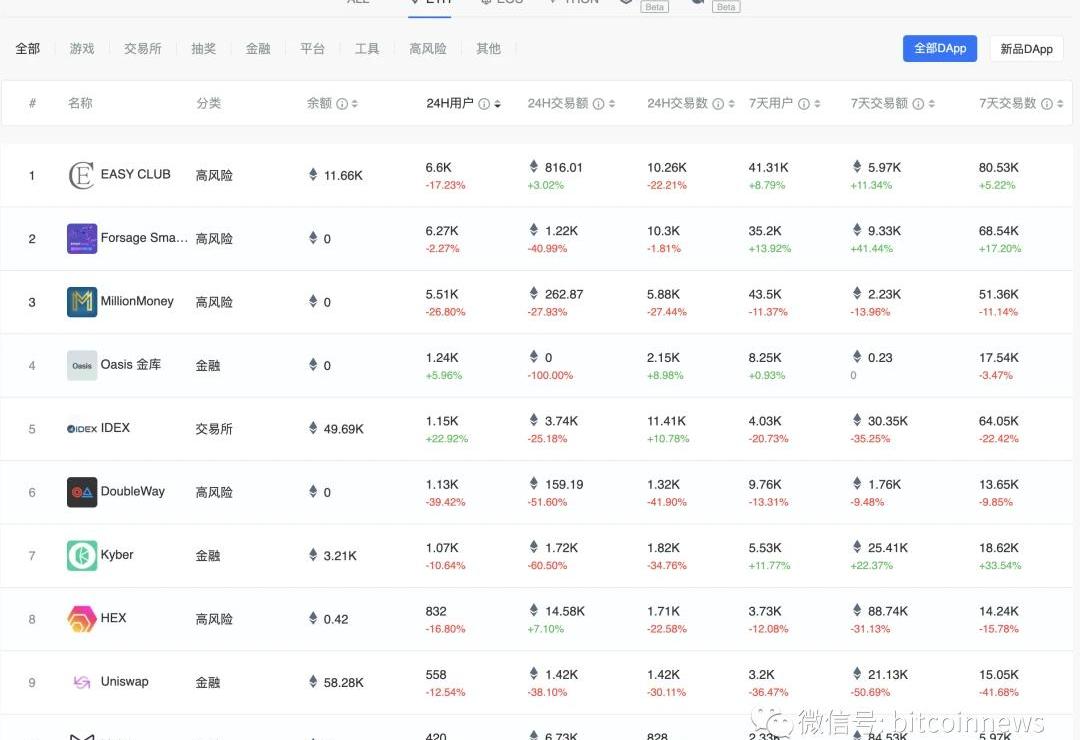Click the 11.66K balance in EASY CLUB row
This screenshot has height=740, width=1080.
coord(343,175)
